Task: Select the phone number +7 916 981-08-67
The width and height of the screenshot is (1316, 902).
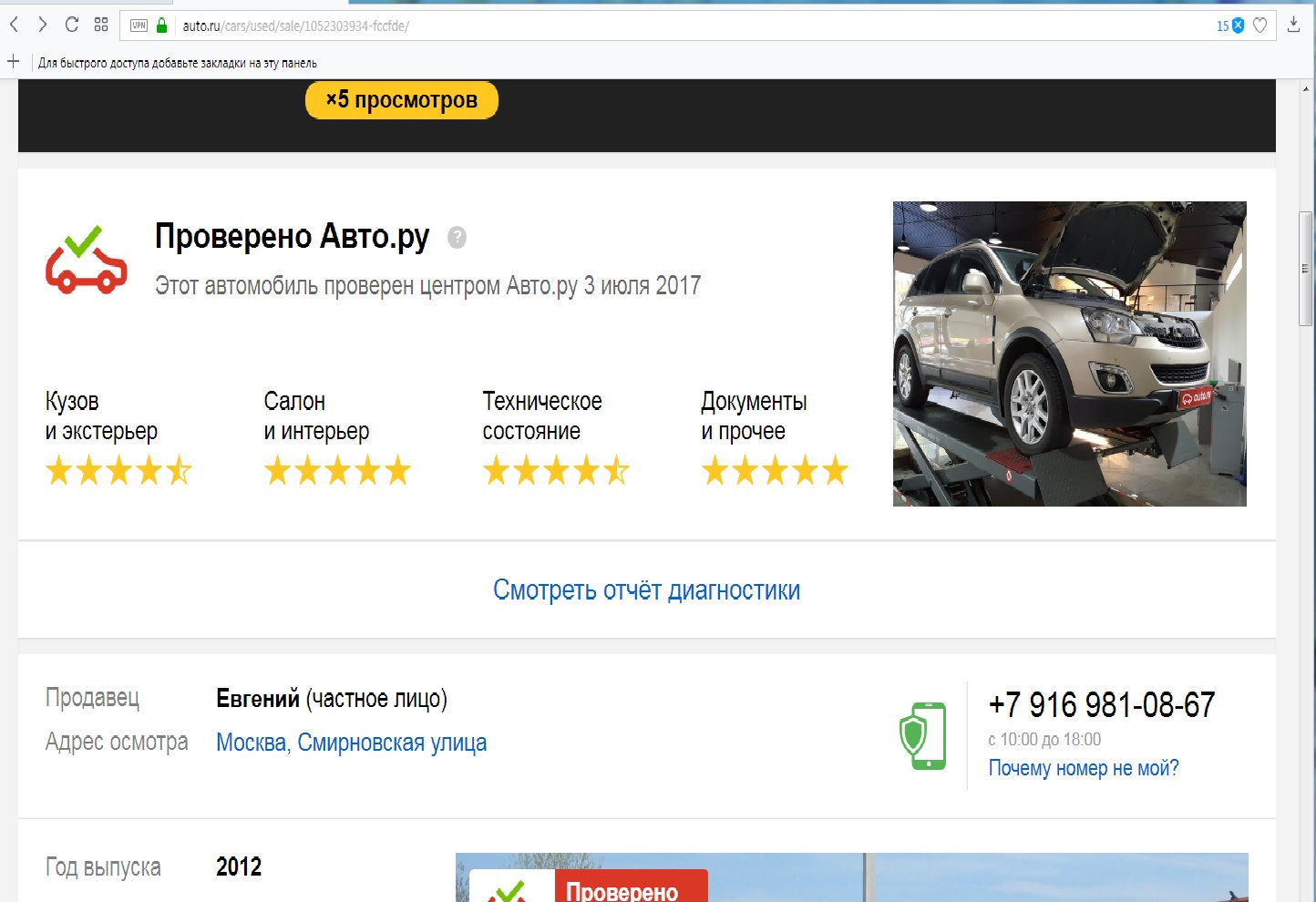Action: [1102, 704]
